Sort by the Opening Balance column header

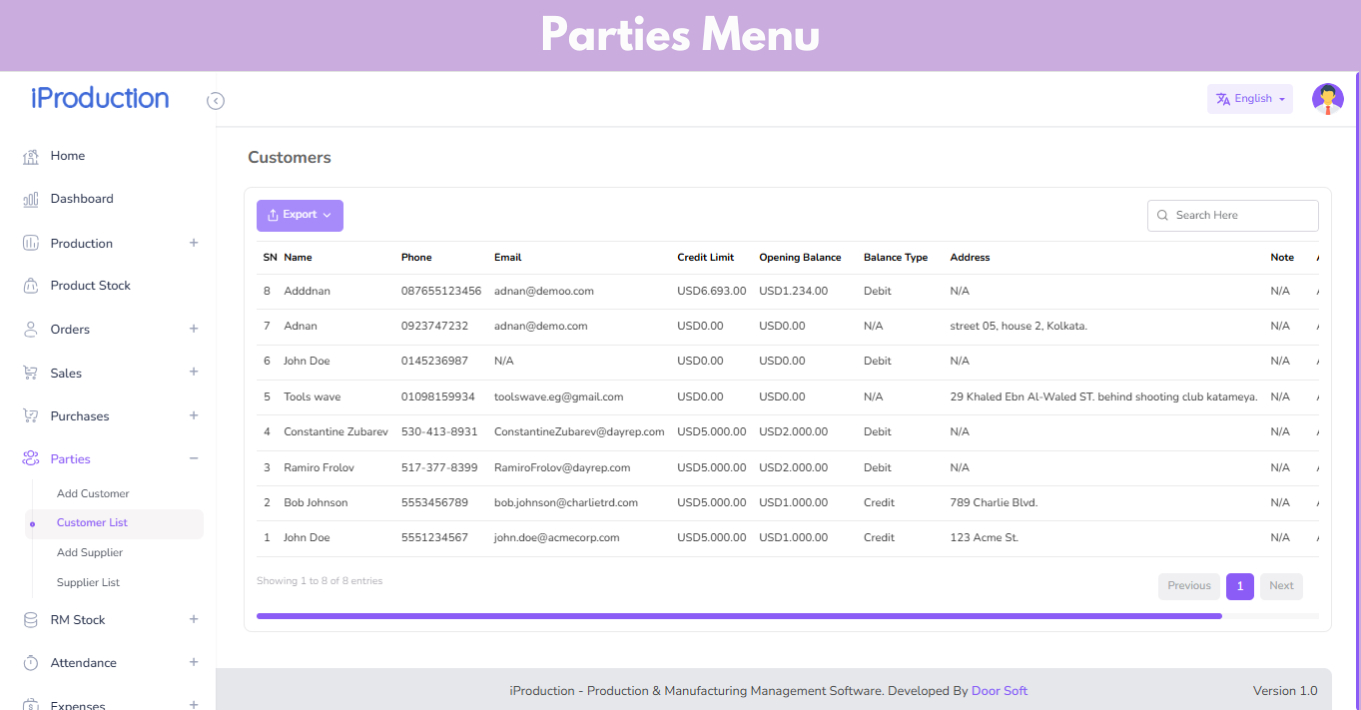tap(800, 258)
